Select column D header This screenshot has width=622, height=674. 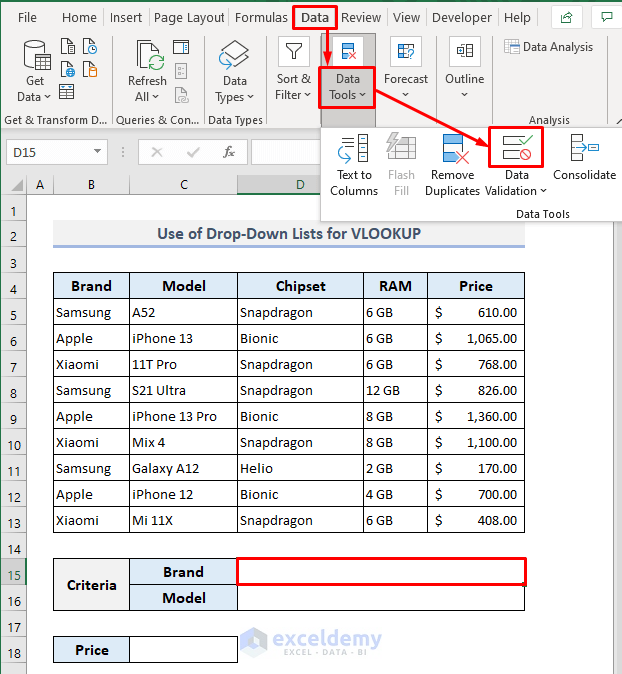300,185
